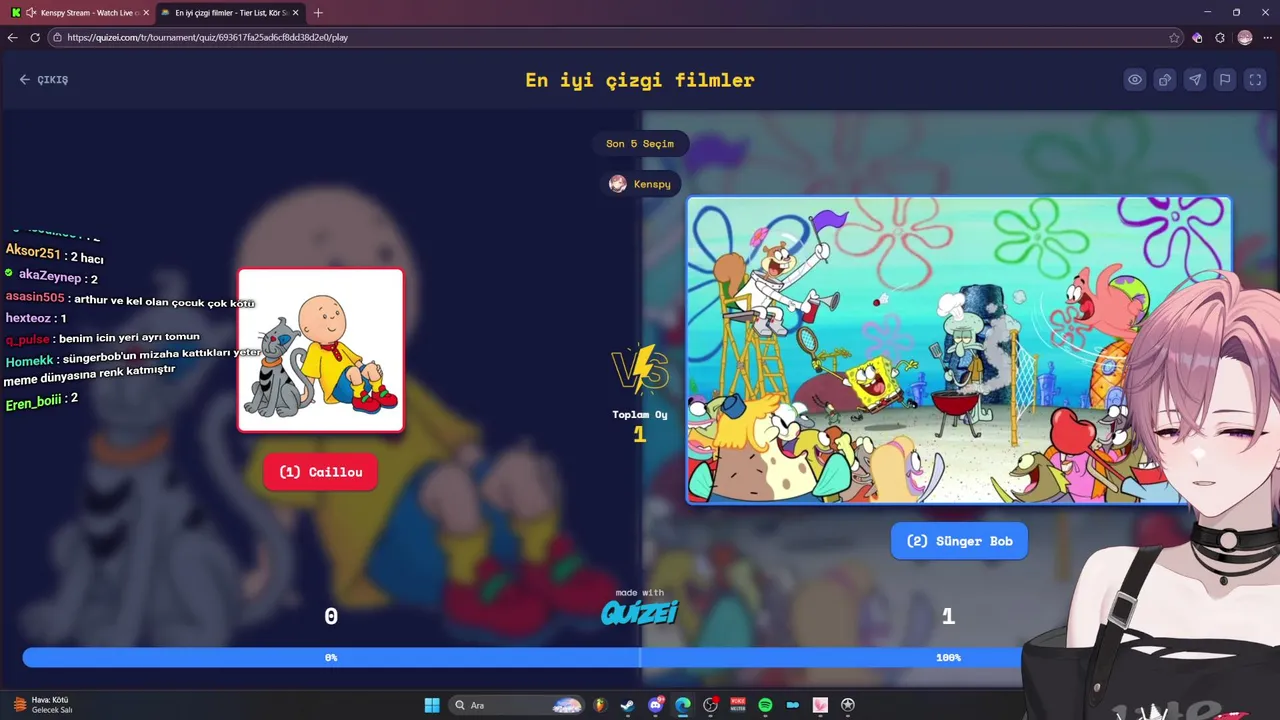1280x720 pixels.
Task: Open the browser profile avatar
Action: pyautogui.click(x=1245, y=37)
